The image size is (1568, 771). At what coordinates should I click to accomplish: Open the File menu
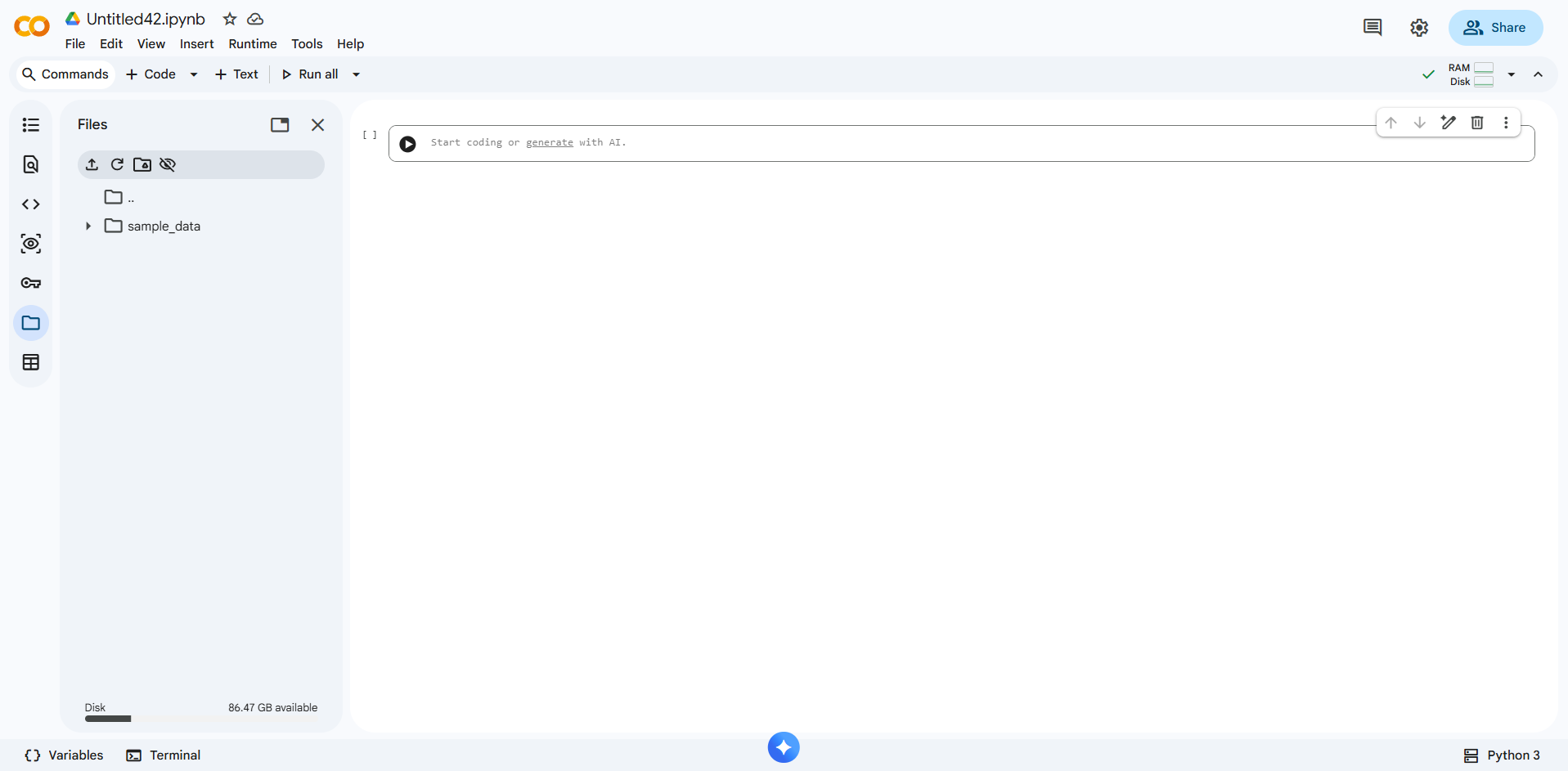click(x=75, y=44)
